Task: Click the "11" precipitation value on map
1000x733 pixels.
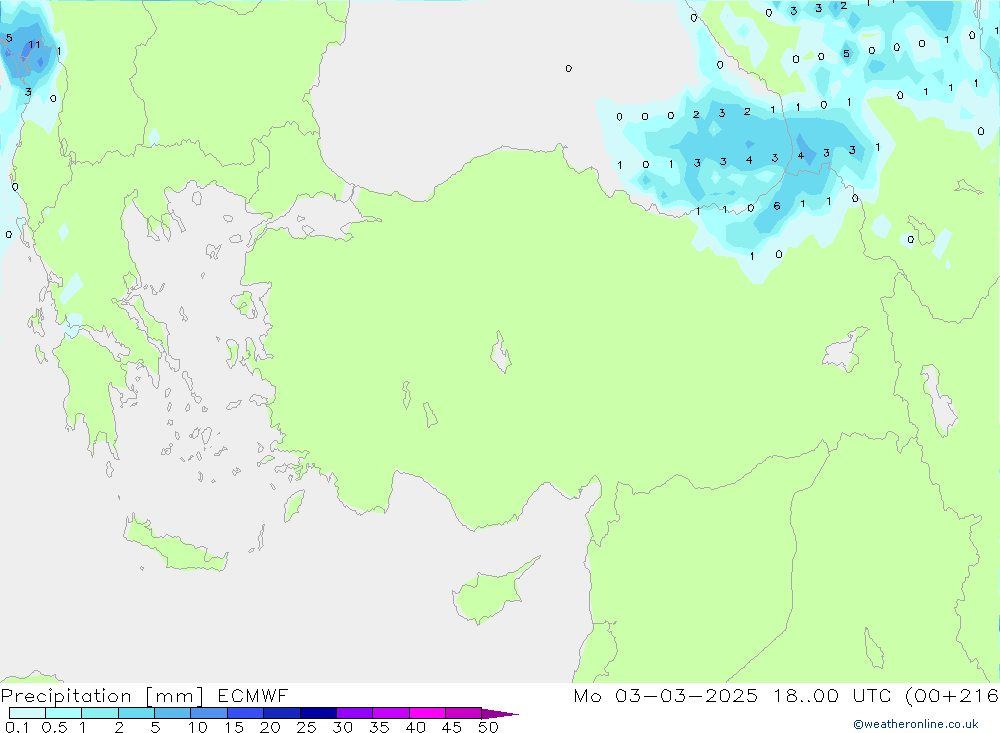Action: 34,45
